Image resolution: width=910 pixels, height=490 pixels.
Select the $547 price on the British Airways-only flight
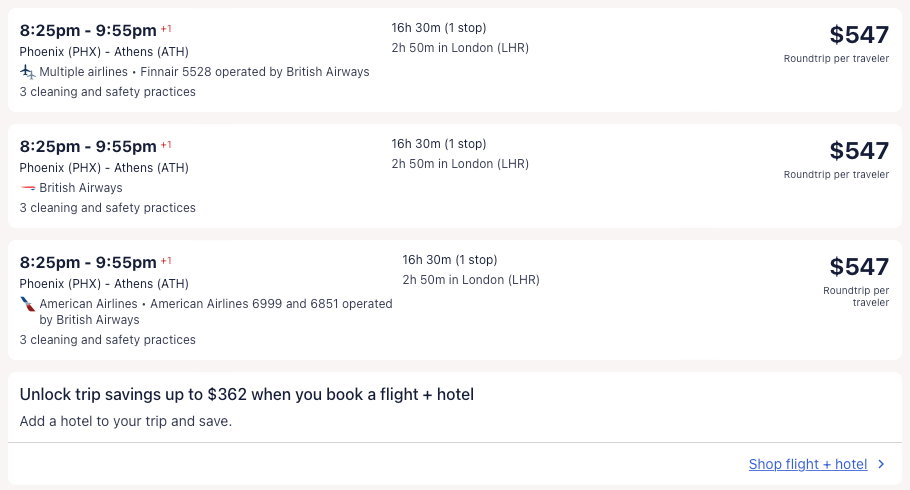click(x=858, y=151)
